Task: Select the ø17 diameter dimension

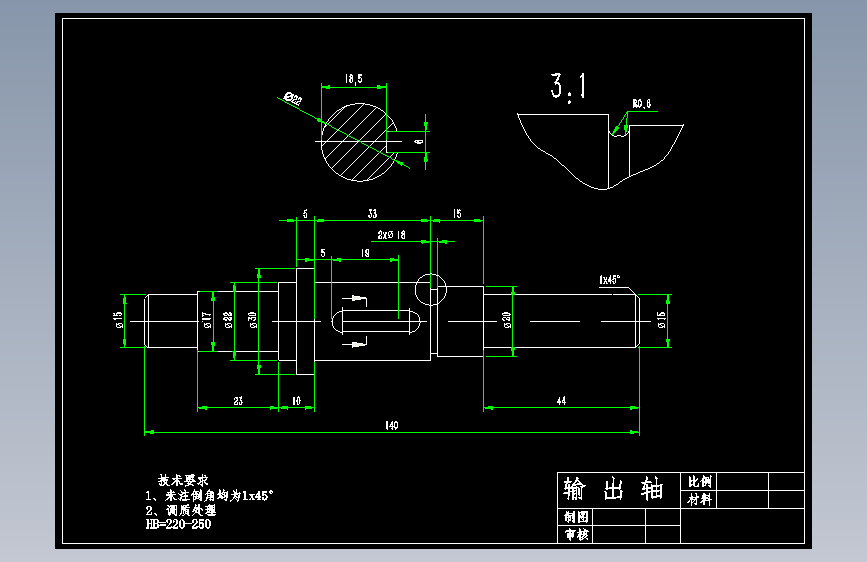Action: 207,320
